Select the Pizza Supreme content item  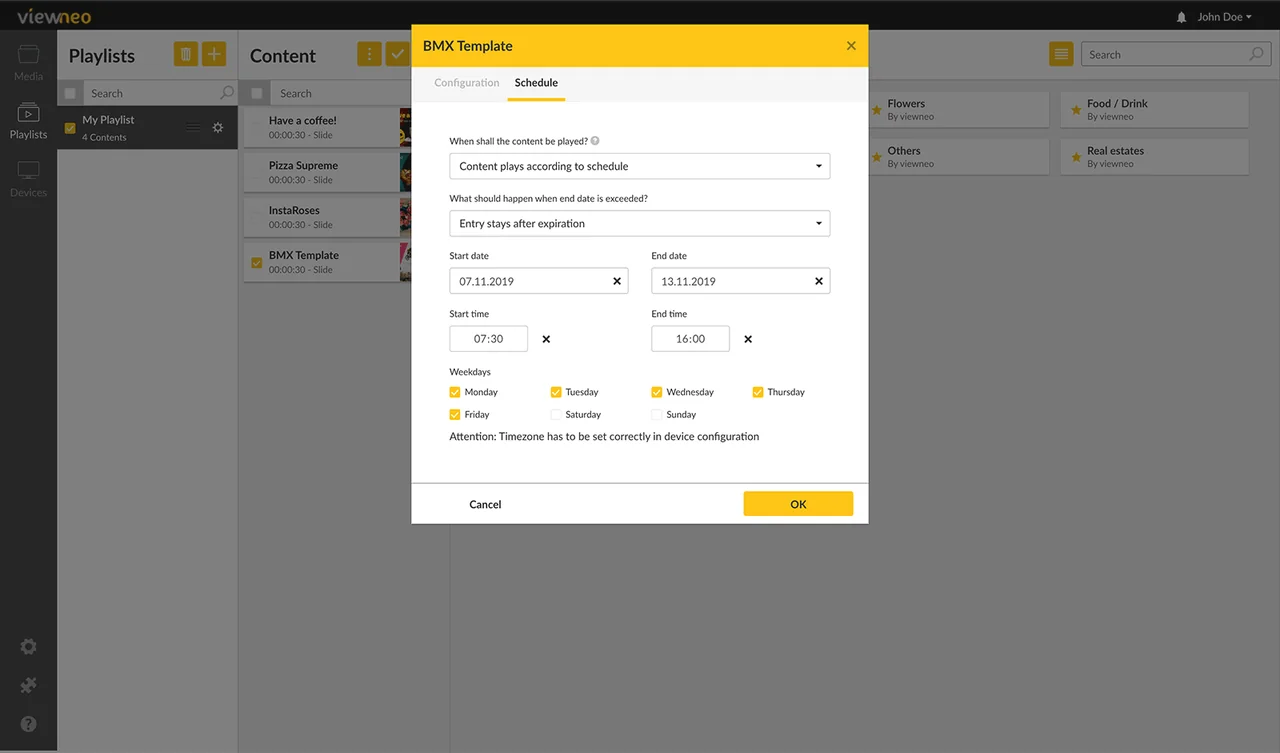point(327,172)
